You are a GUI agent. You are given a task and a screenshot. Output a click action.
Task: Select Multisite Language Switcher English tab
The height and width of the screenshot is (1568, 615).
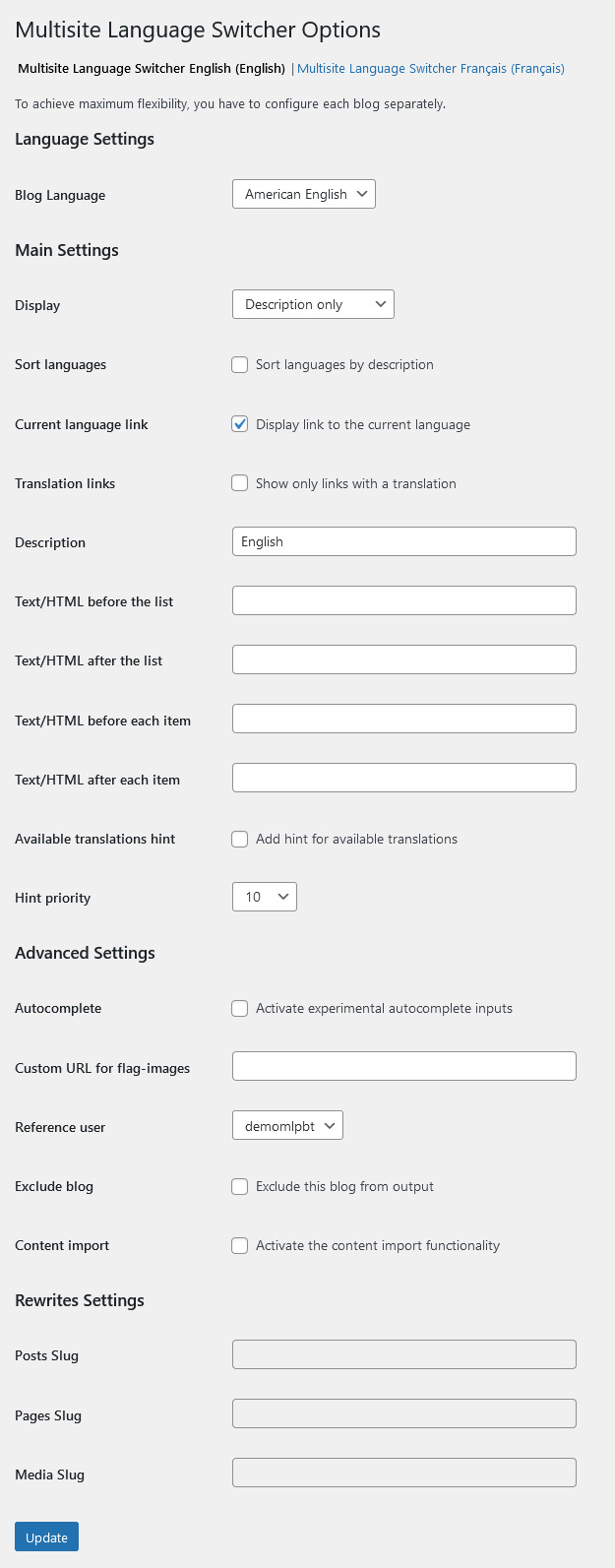[152, 69]
